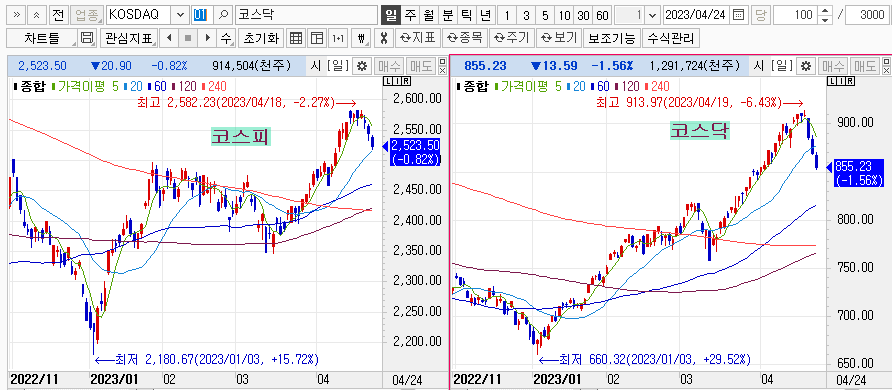
Task: Click the 초기화 reset button
Action: [x=261, y=39]
